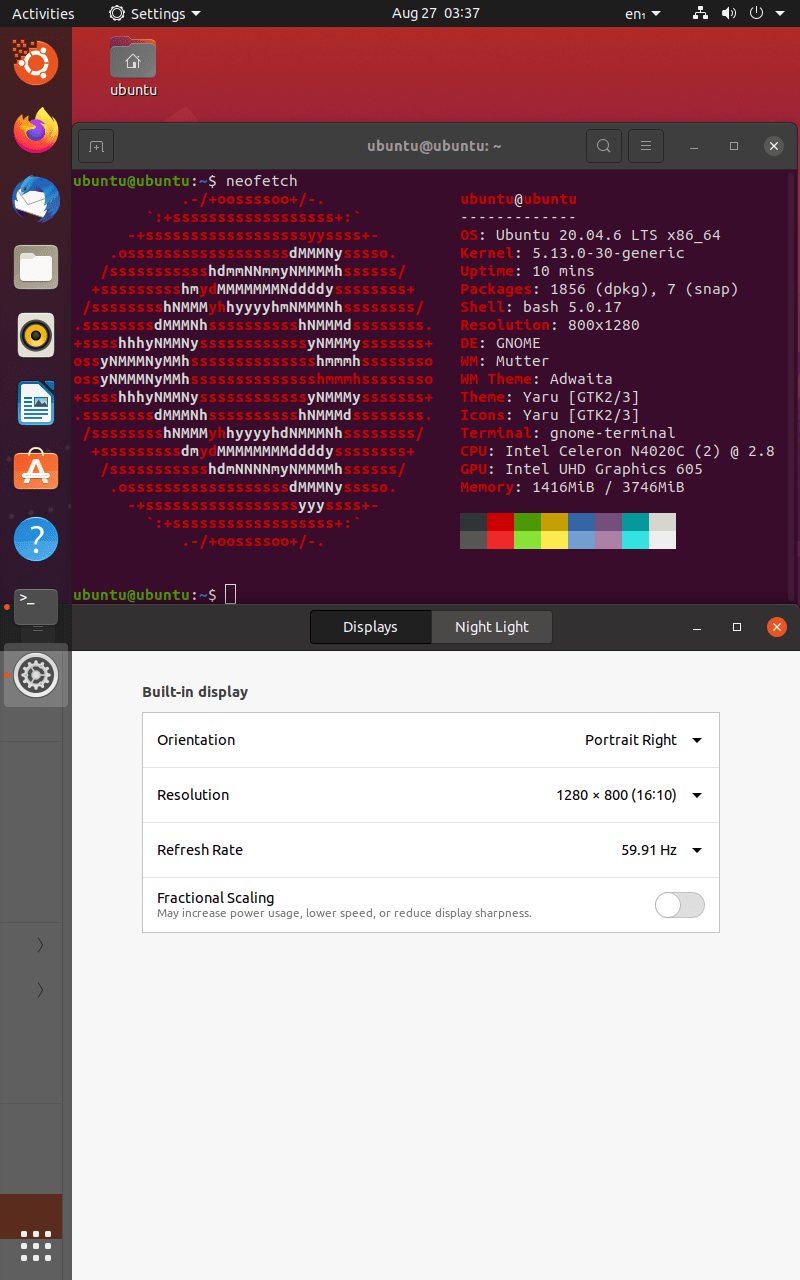This screenshot has height=1280, width=800.
Task: Open the Settings app menu in top bar
Action: (154, 13)
